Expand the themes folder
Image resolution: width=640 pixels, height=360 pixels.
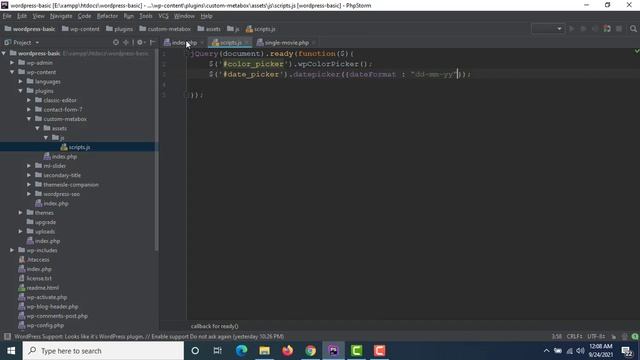(20, 213)
